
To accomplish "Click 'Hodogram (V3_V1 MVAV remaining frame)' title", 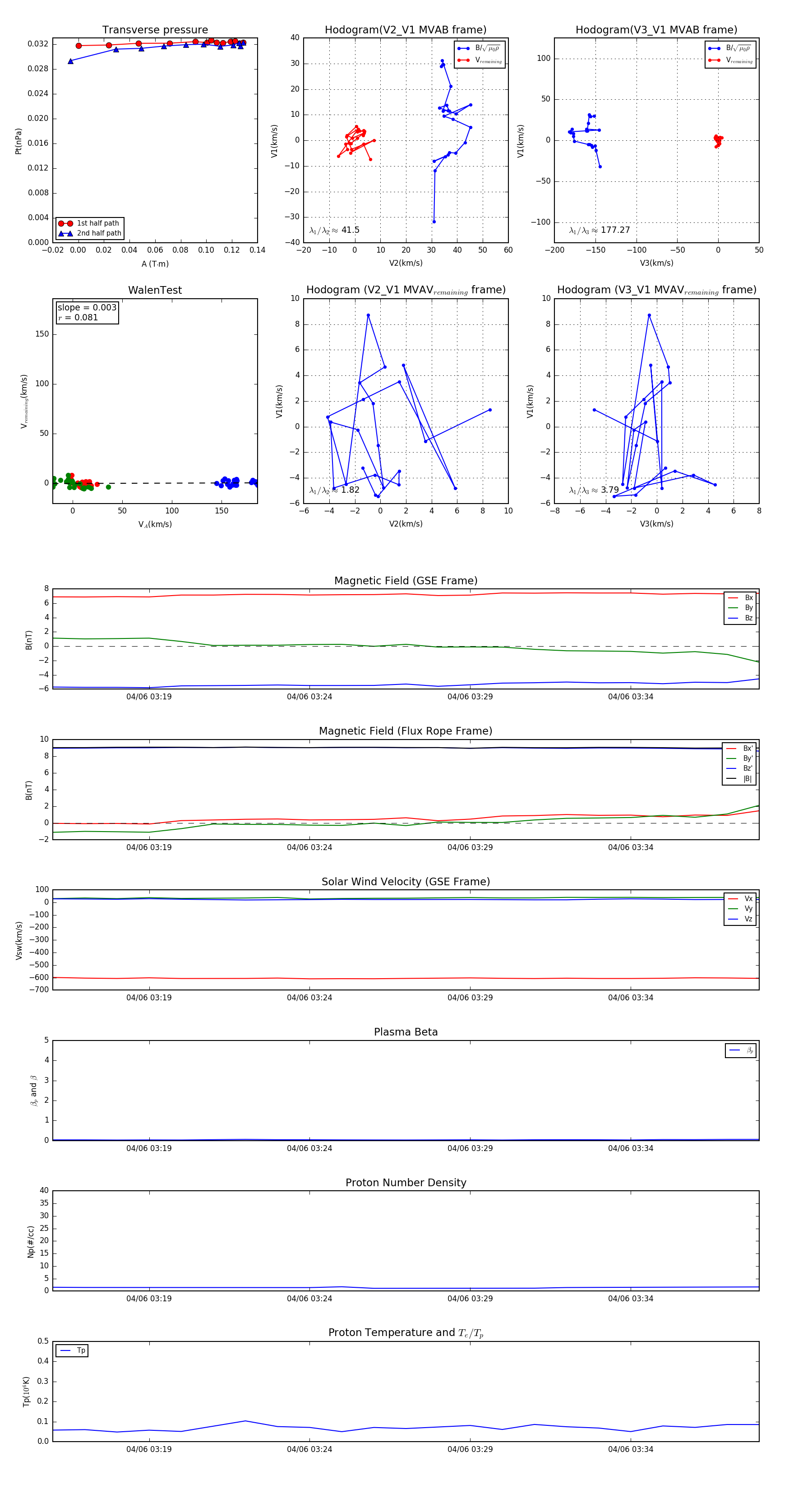I will [656, 290].
